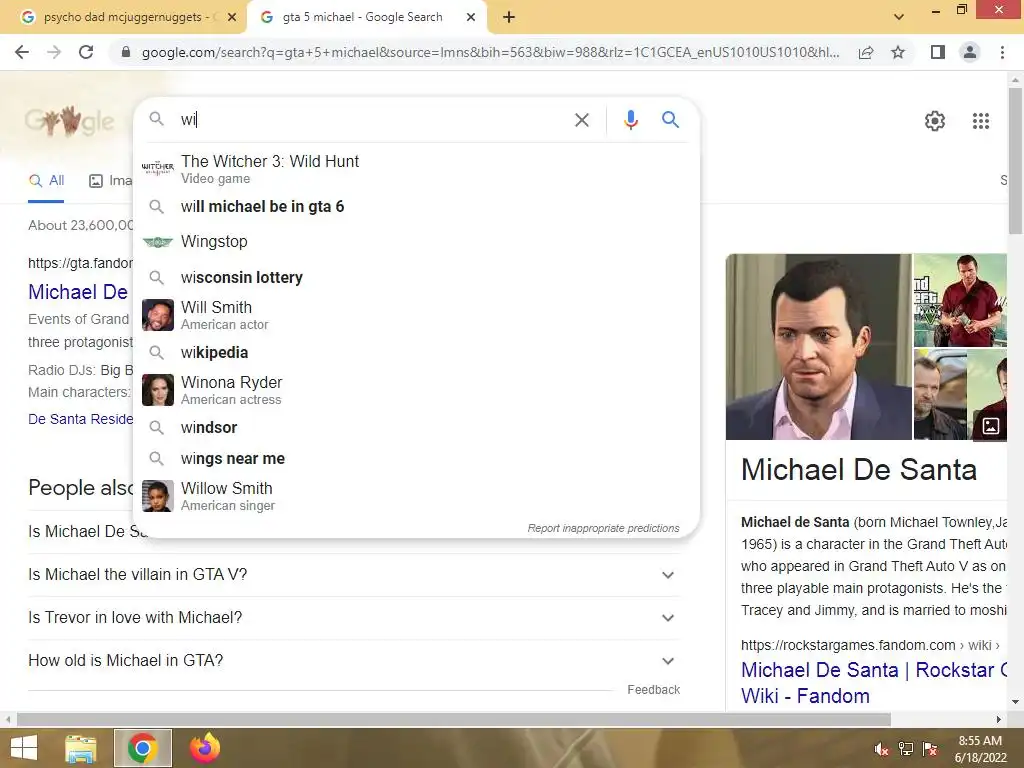Expand How old is Michael in GTA?
The image size is (1024, 768).
point(353,661)
